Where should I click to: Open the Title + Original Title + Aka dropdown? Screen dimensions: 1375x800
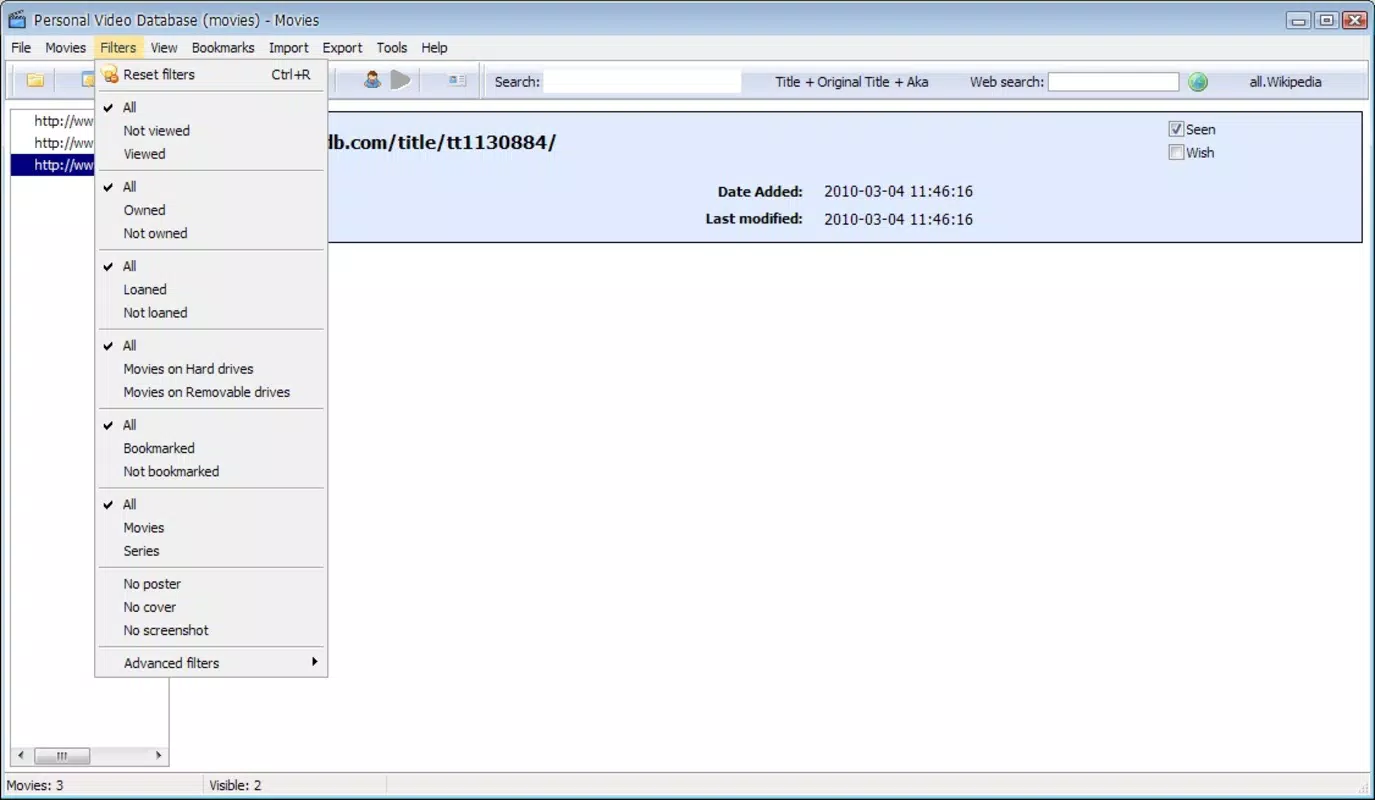[852, 82]
